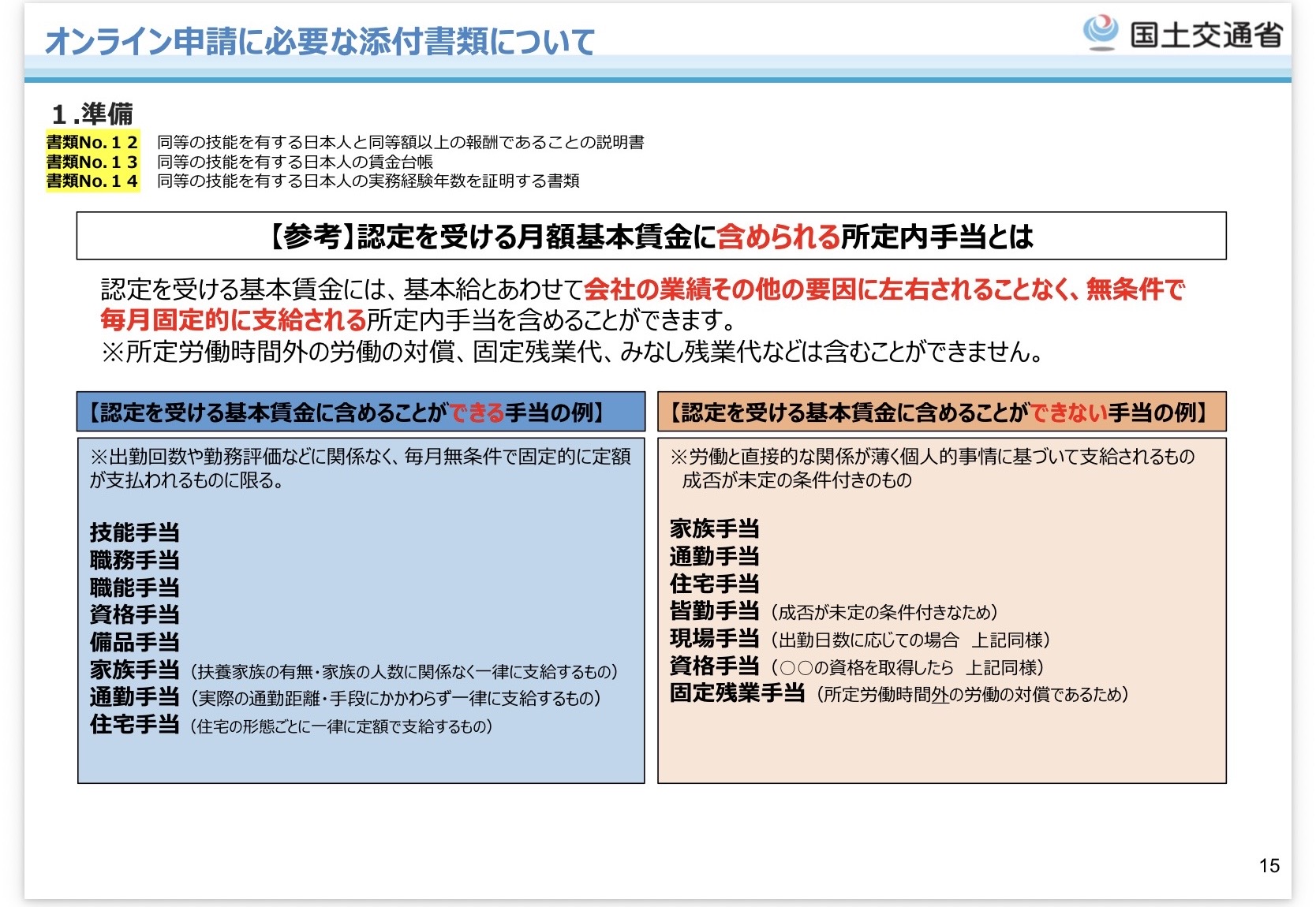The width and height of the screenshot is (1316, 907).
Task: Click the 【参考】 reference title box
Action: click(x=651, y=236)
